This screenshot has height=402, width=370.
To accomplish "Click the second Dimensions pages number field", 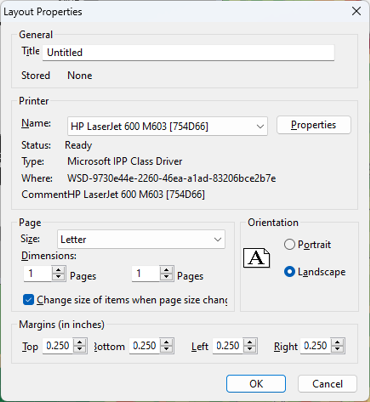I will (x=146, y=274).
